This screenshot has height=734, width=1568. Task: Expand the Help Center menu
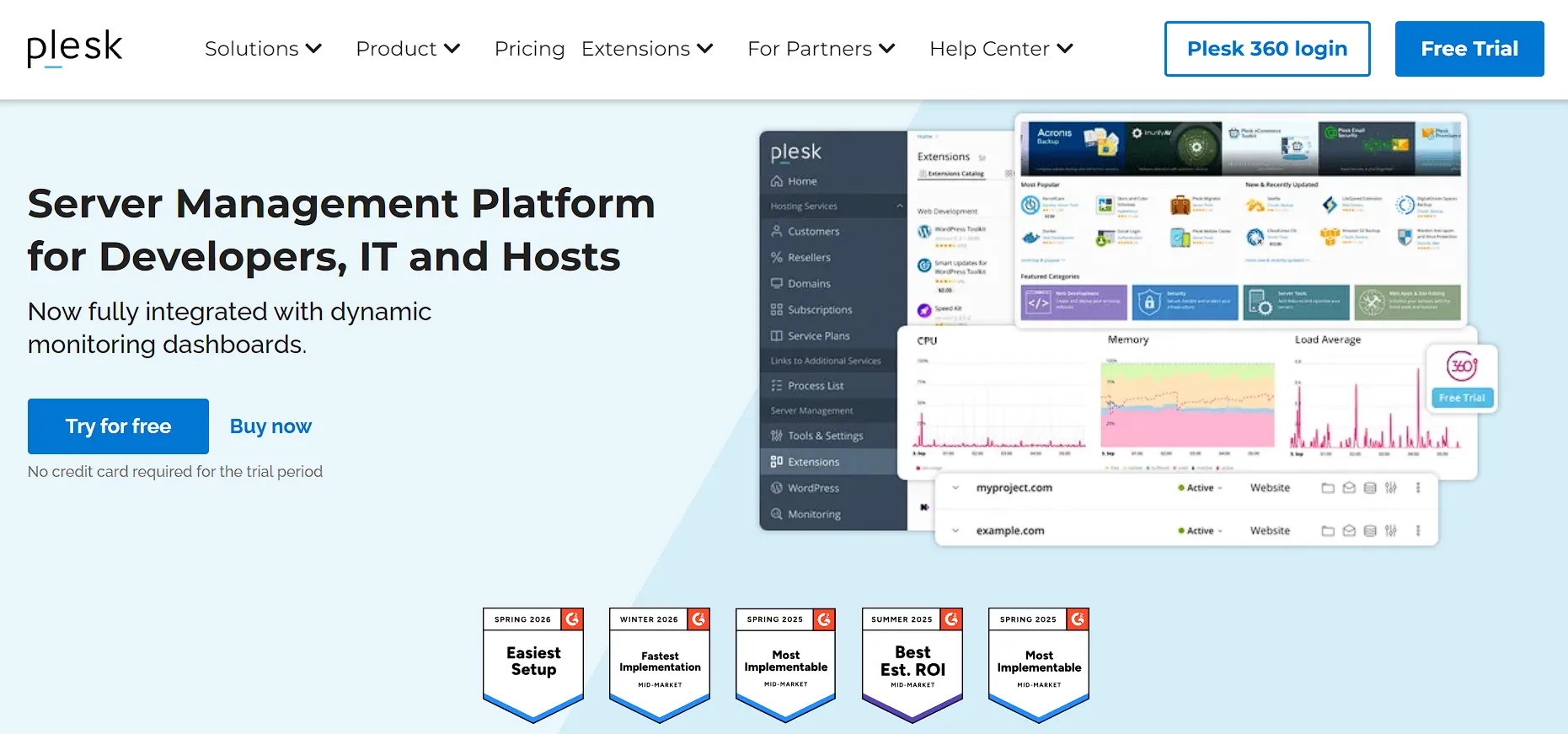(1001, 49)
